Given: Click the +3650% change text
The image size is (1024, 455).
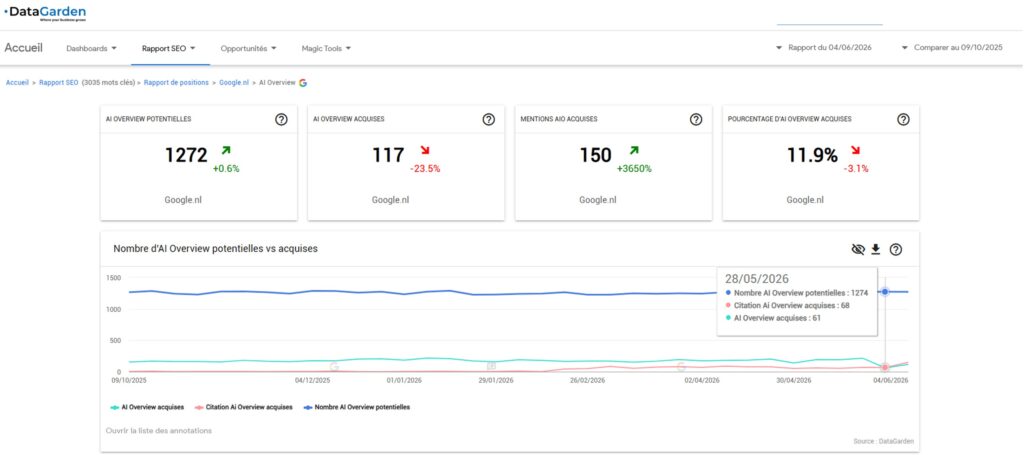Looking at the screenshot, I should [634, 168].
